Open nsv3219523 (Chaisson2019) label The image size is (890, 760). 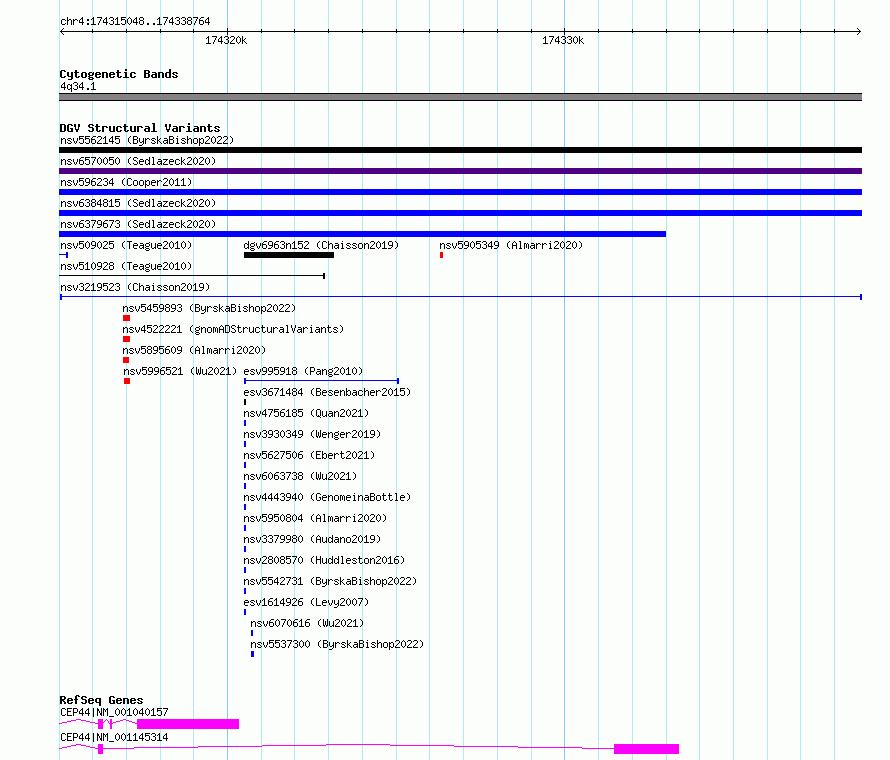tap(135, 287)
